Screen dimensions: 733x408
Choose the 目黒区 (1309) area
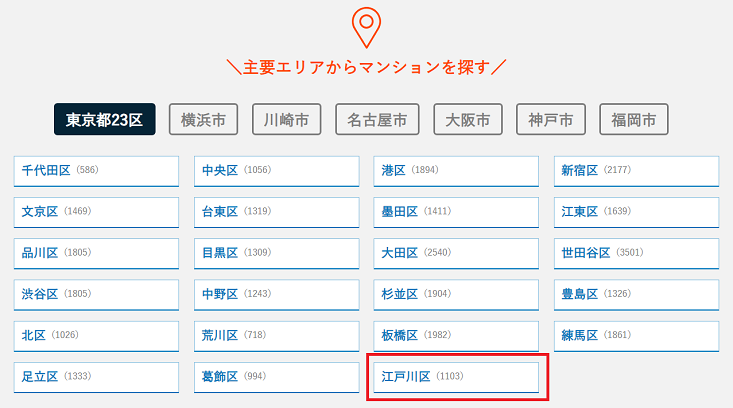coord(277,254)
